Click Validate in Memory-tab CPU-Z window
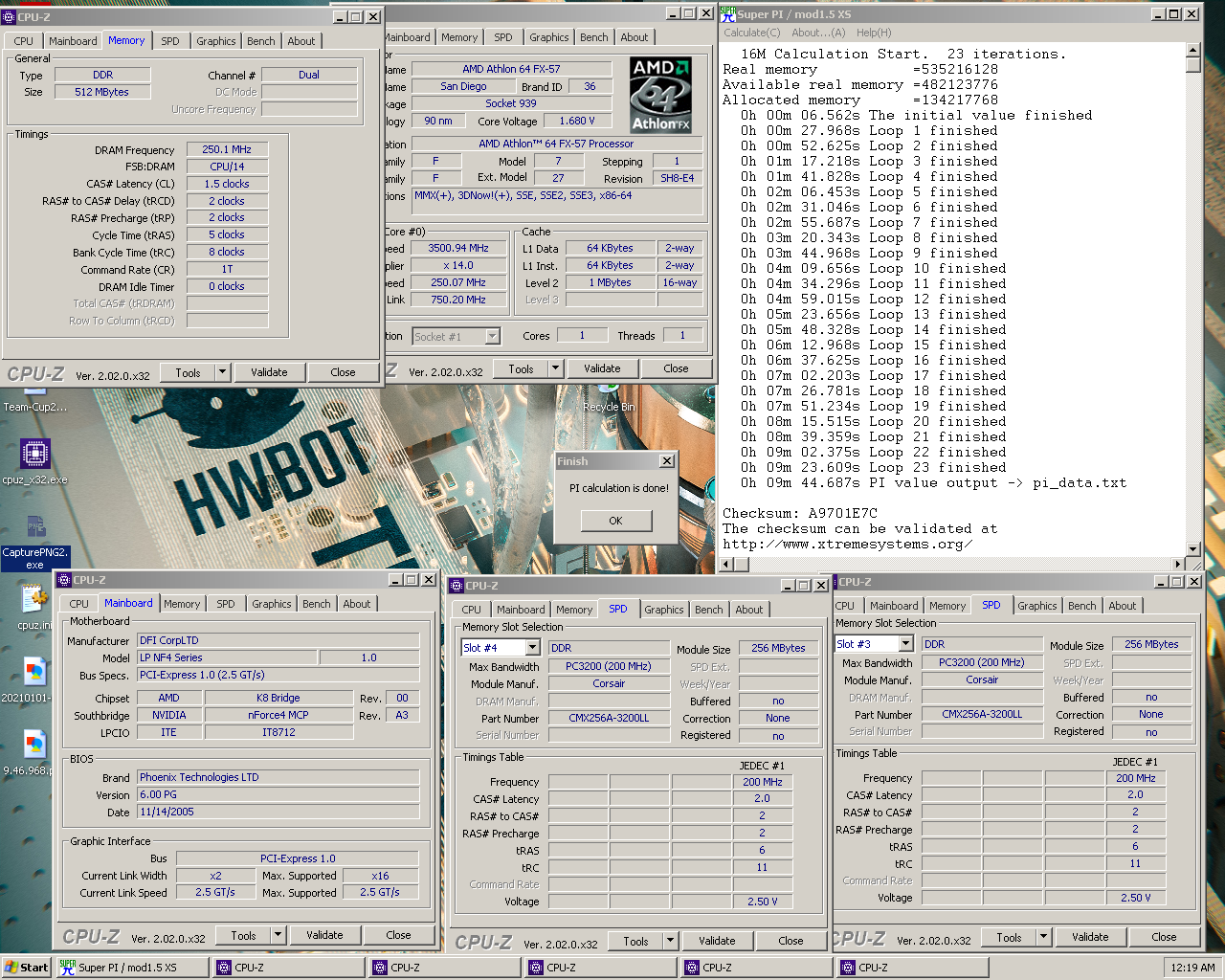Viewport: 1225px width, 980px height. pyautogui.click(x=269, y=372)
